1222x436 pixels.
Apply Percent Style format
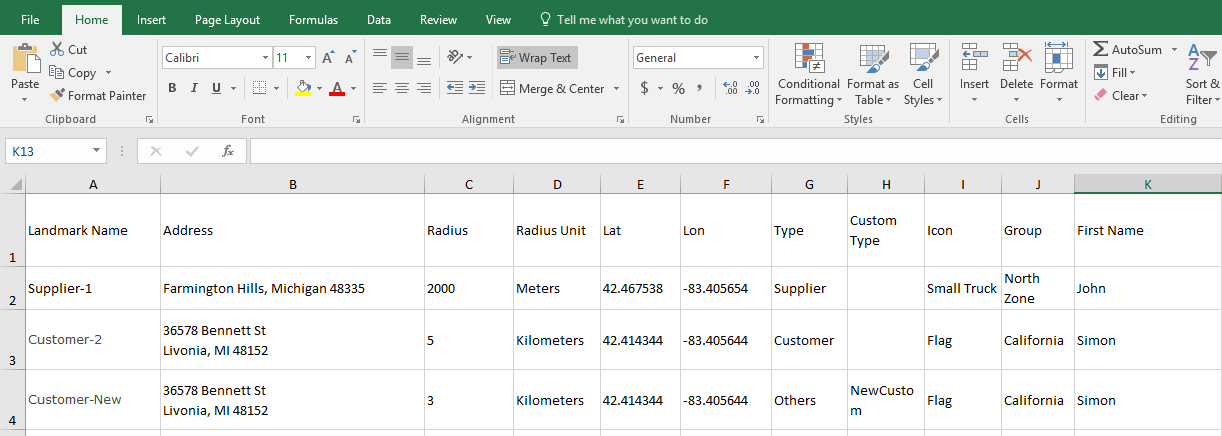(x=678, y=88)
